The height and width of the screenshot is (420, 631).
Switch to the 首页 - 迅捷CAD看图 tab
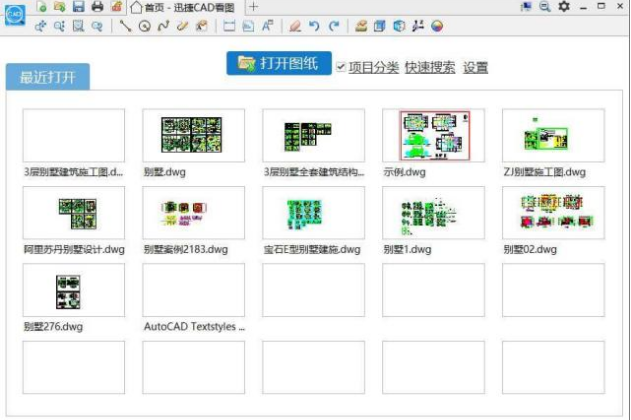pyautogui.click(x=185, y=7)
